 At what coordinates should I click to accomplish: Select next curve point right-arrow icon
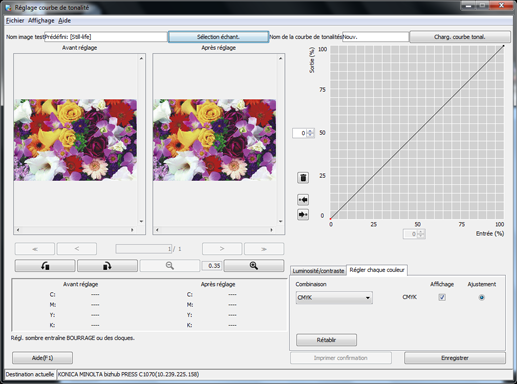pos(303,214)
